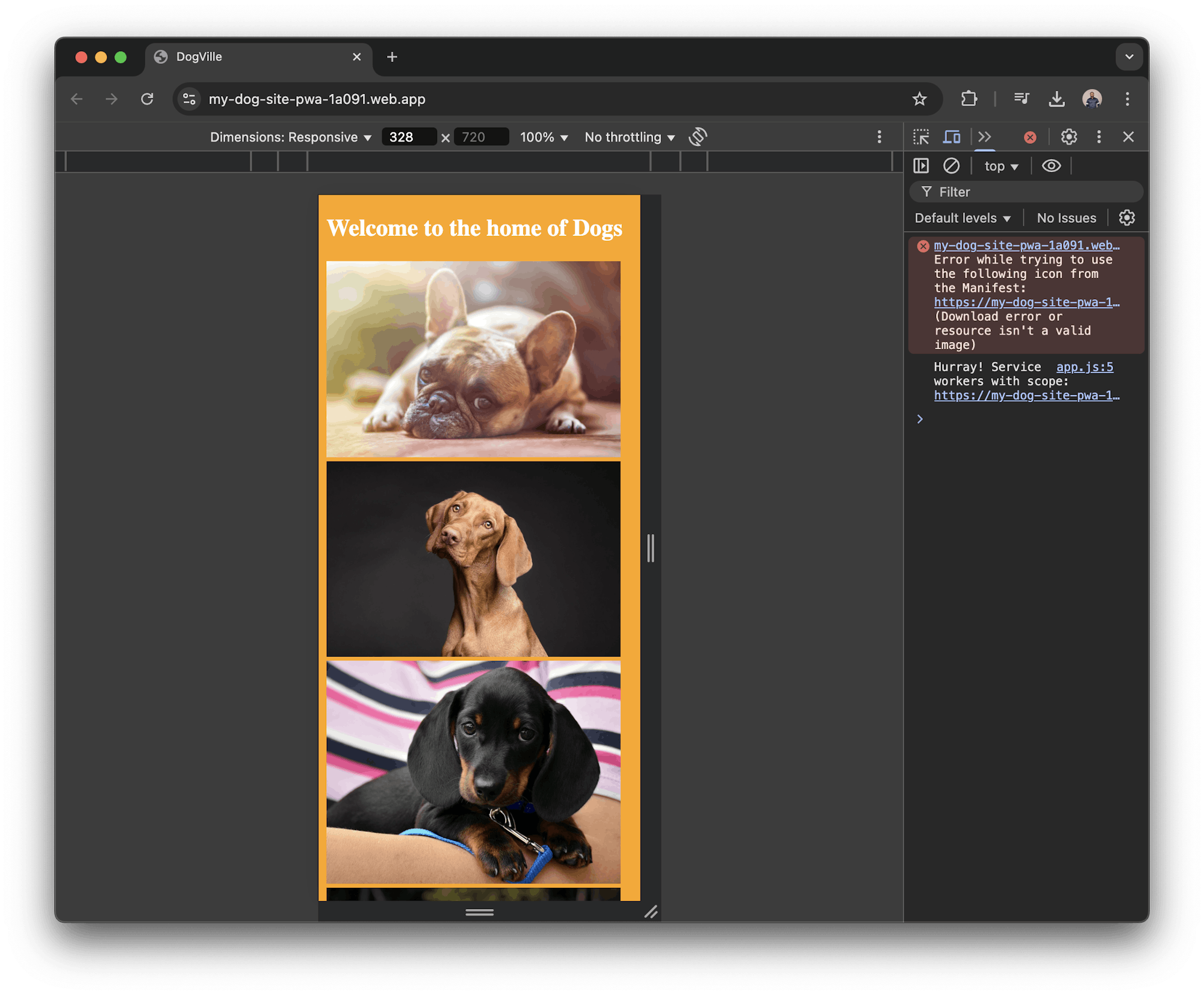Viewport: 1204px width, 995px height.
Task: Click the filter funnel icon in console
Action: (x=926, y=191)
